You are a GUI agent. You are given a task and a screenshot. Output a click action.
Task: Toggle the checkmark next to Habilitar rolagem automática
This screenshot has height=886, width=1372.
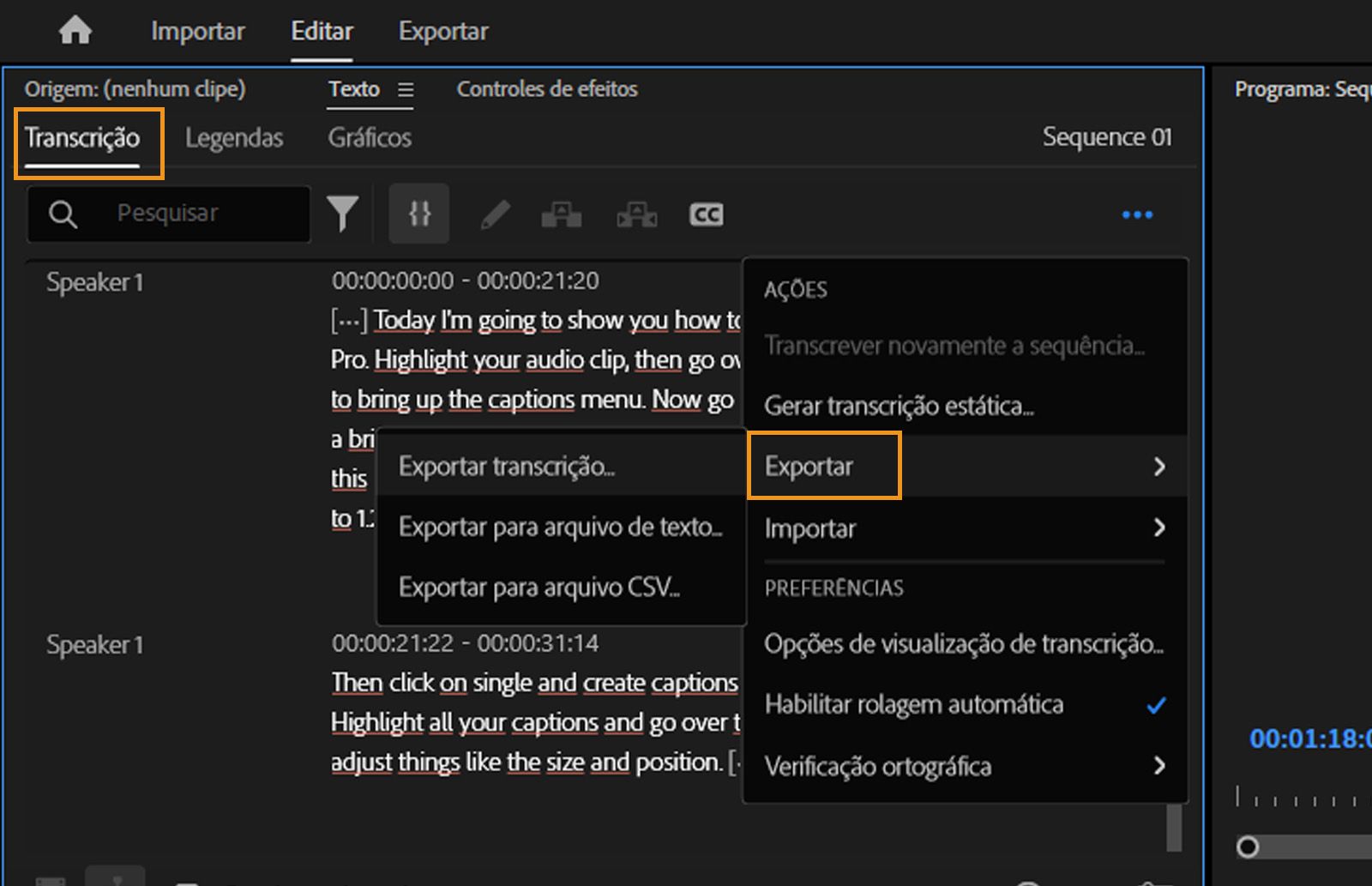click(1157, 705)
